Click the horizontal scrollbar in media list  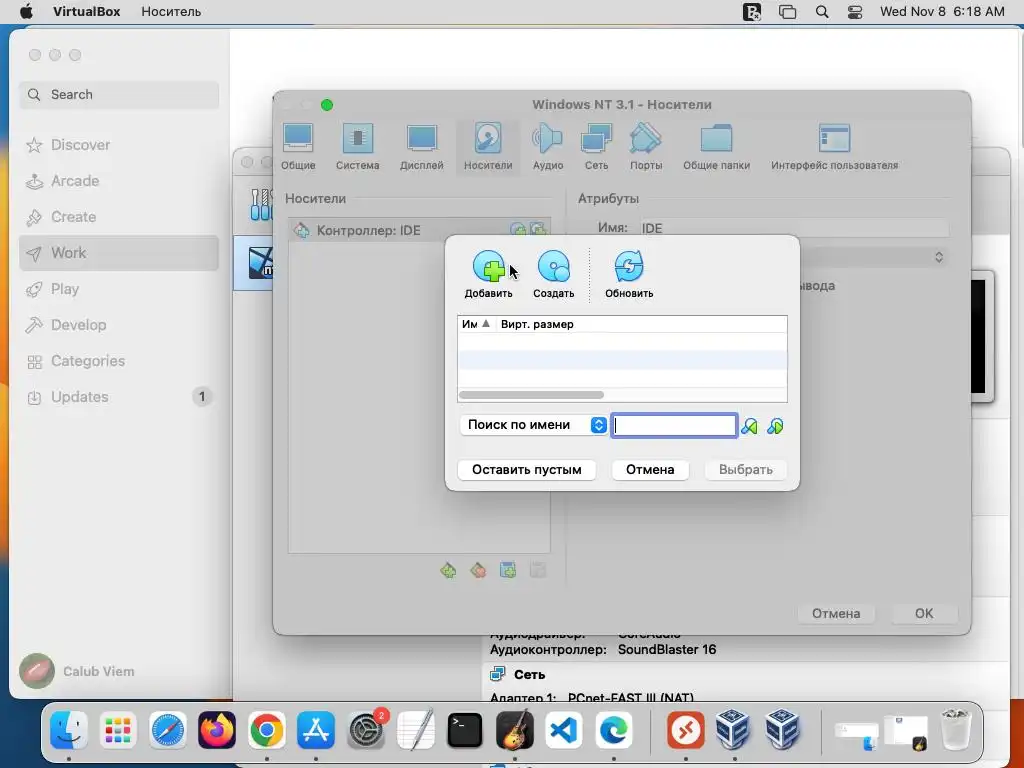pos(531,395)
